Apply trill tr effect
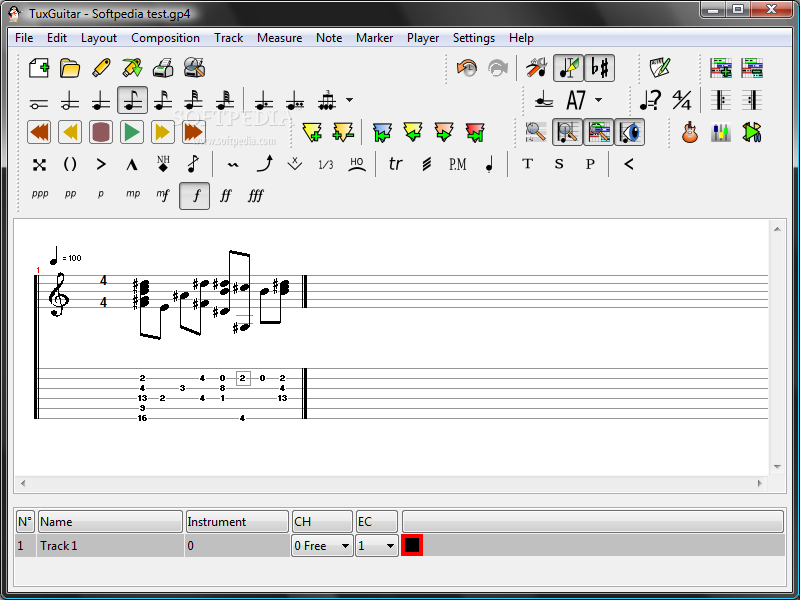The width and height of the screenshot is (800, 600). click(x=395, y=165)
